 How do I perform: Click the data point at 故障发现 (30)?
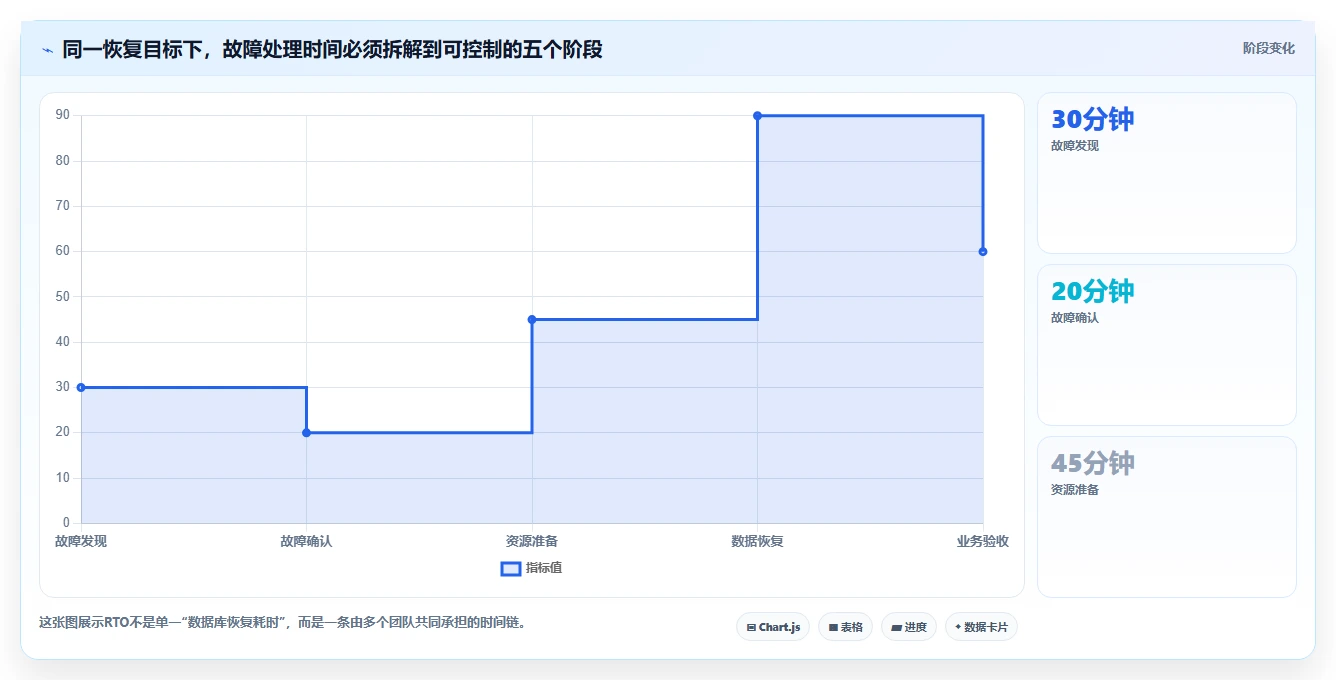point(81,387)
